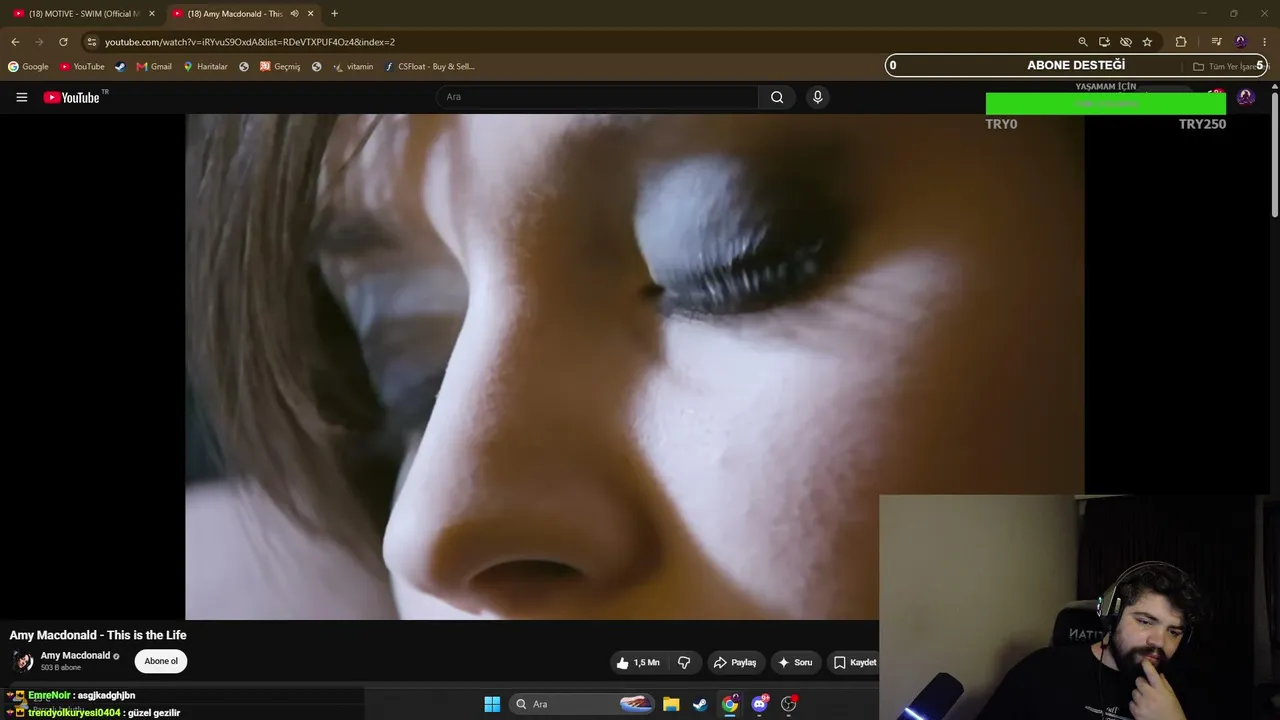
Task: Open the browser extensions puzzle icon
Action: click(x=1181, y=42)
